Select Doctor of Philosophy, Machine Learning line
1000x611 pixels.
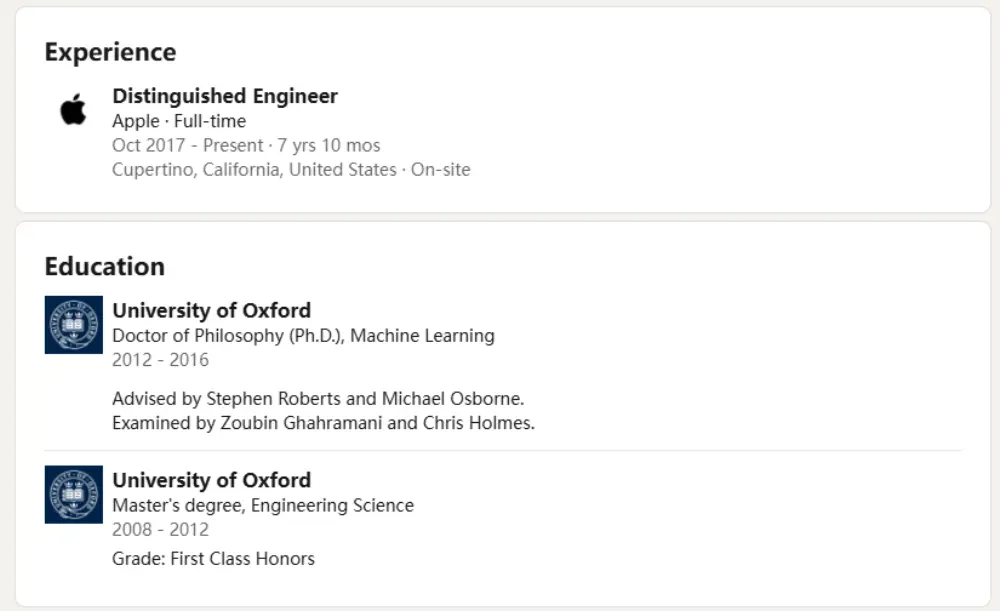coord(303,335)
